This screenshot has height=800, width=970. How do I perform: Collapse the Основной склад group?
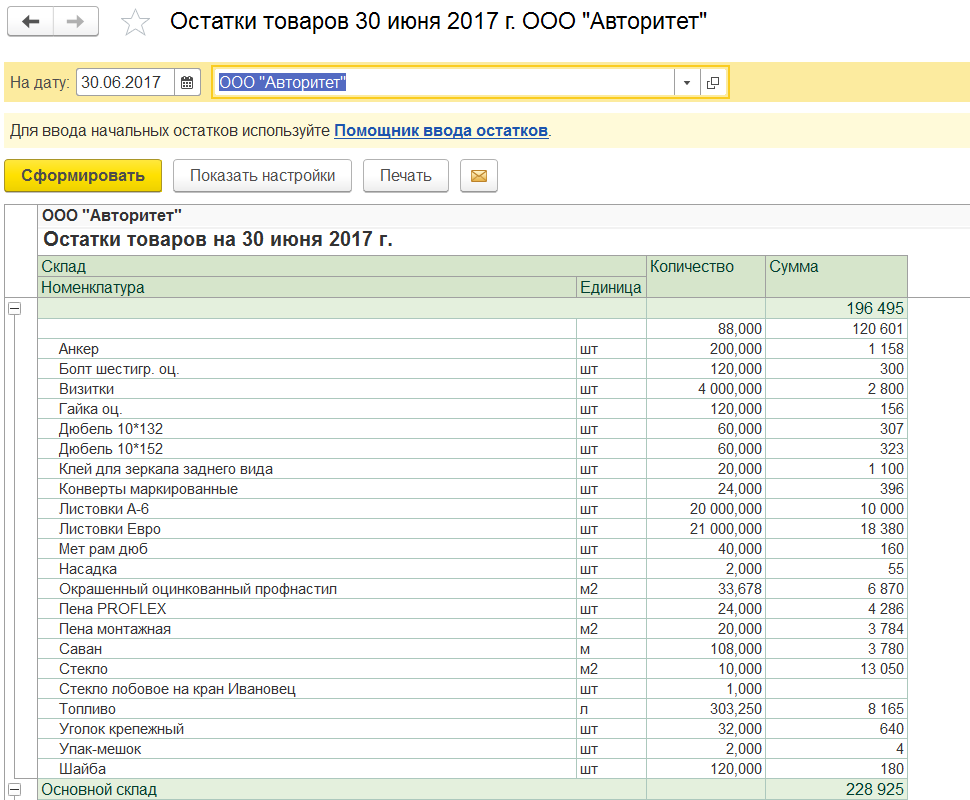pyautogui.click(x=15, y=789)
